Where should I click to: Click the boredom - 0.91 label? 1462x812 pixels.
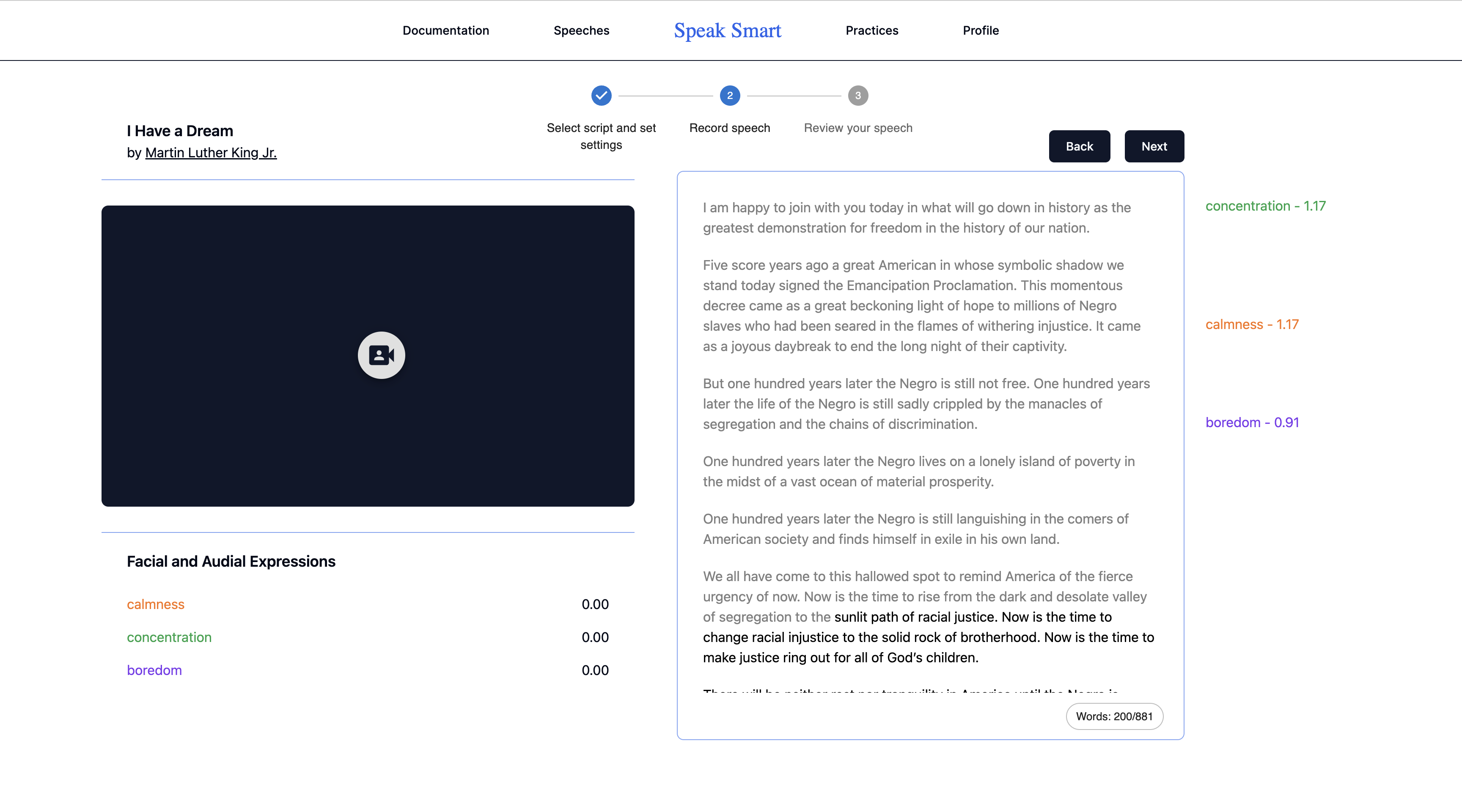[1251, 422]
